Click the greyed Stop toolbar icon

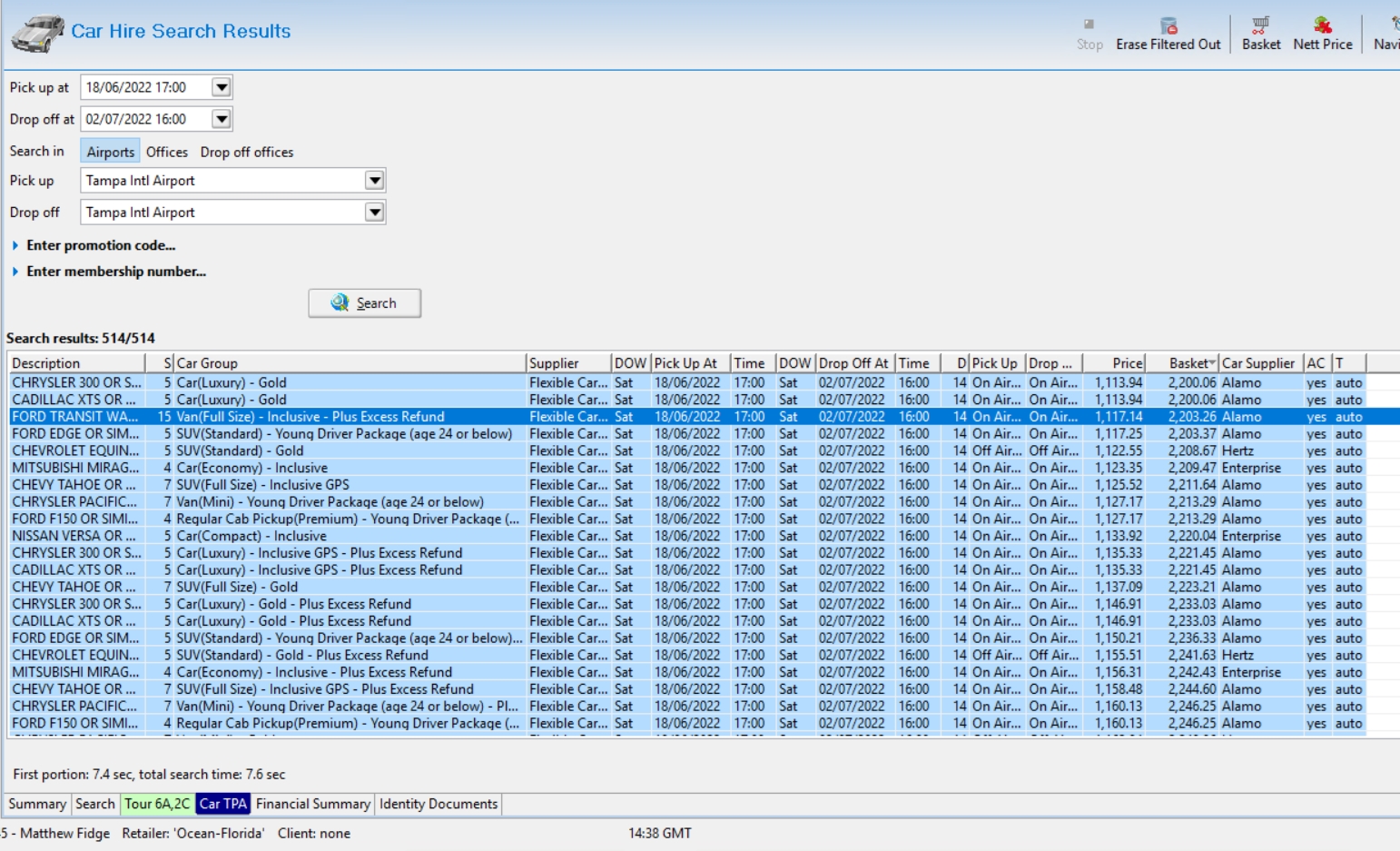pos(1089,25)
